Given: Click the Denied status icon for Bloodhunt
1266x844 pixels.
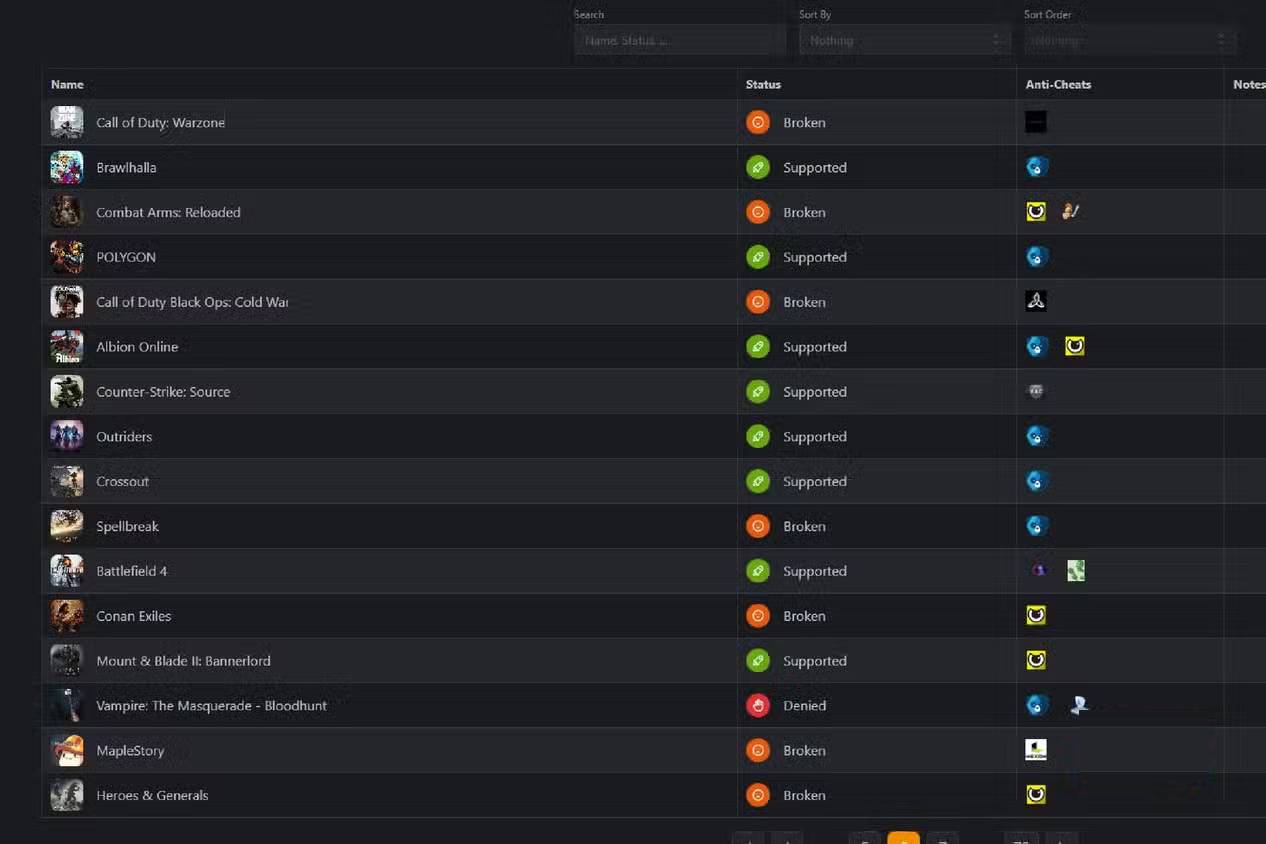Looking at the screenshot, I should (x=758, y=706).
